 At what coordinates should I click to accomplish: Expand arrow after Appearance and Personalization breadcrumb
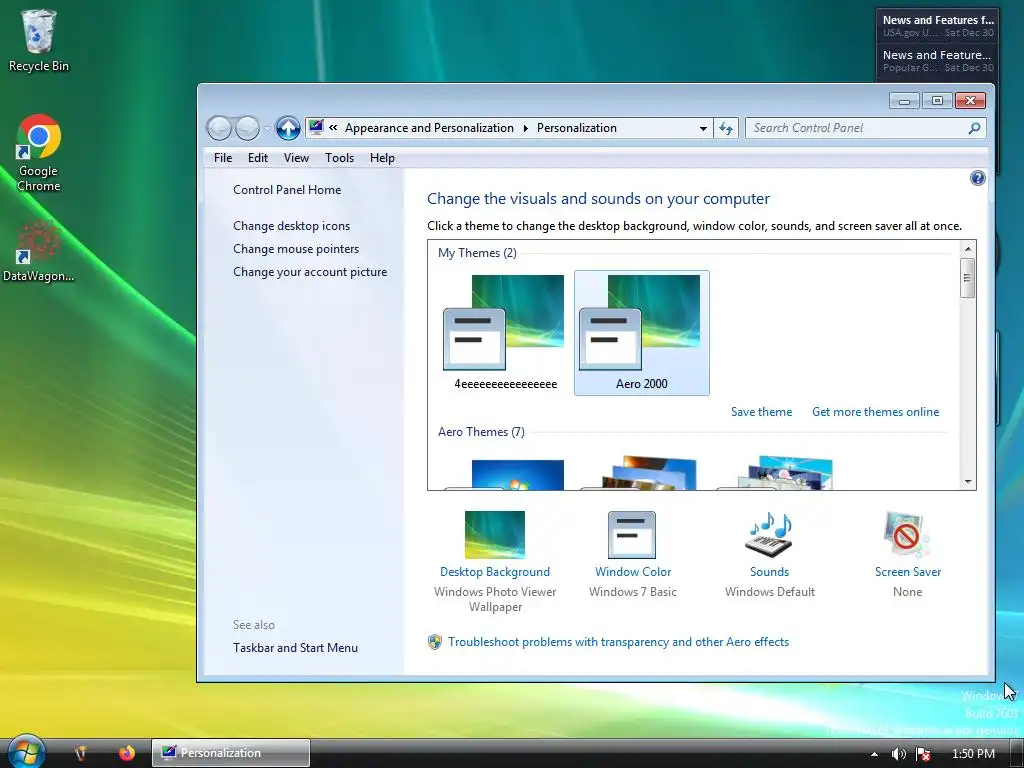(526, 128)
